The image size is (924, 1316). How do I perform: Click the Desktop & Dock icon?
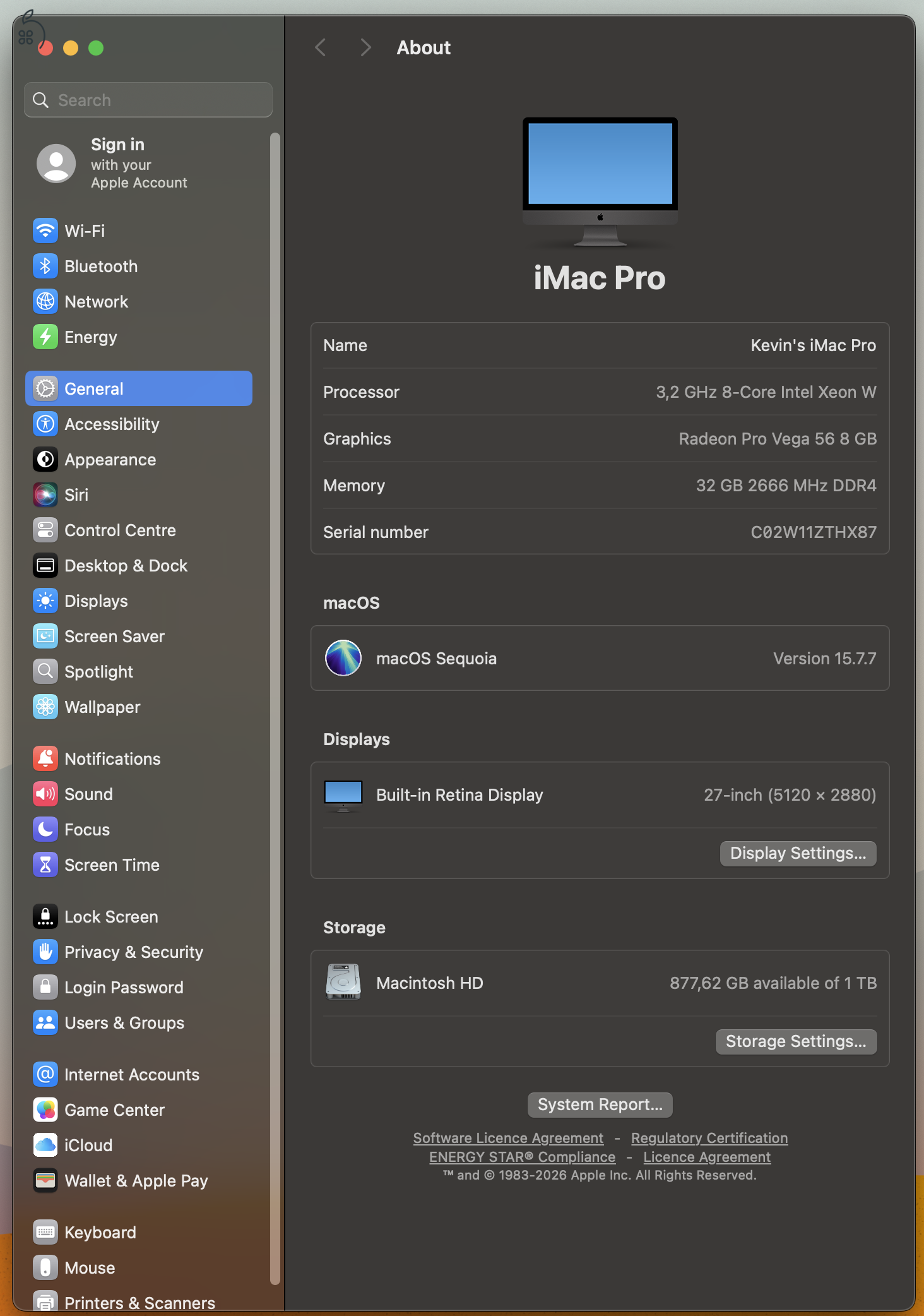pos(45,566)
